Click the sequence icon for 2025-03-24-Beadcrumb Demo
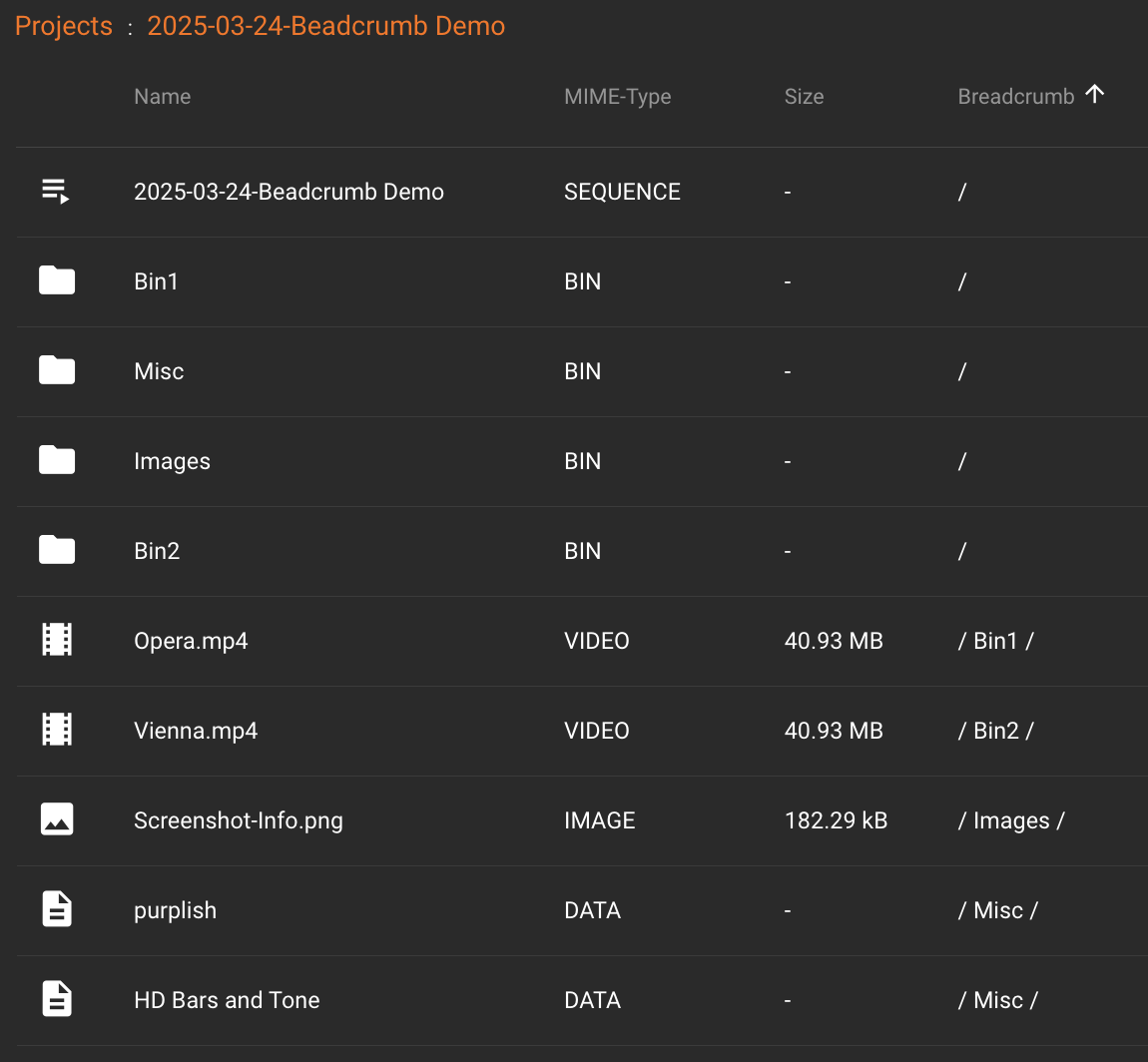The image size is (1148, 1062). click(56, 192)
